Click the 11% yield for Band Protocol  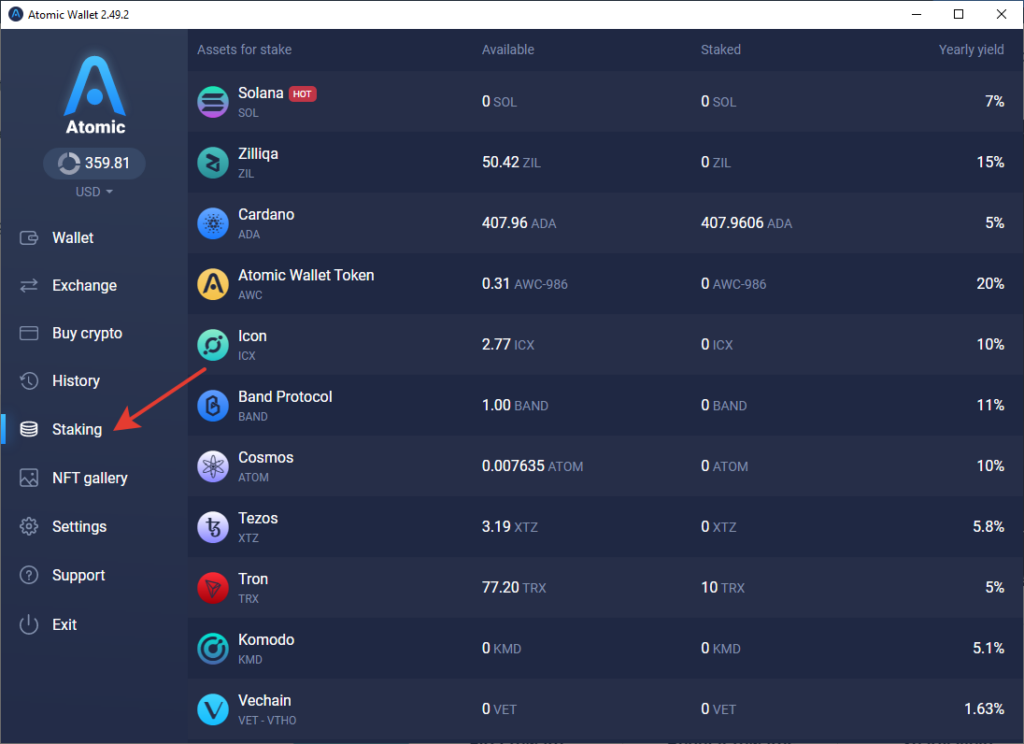click(x=990, y=406)
